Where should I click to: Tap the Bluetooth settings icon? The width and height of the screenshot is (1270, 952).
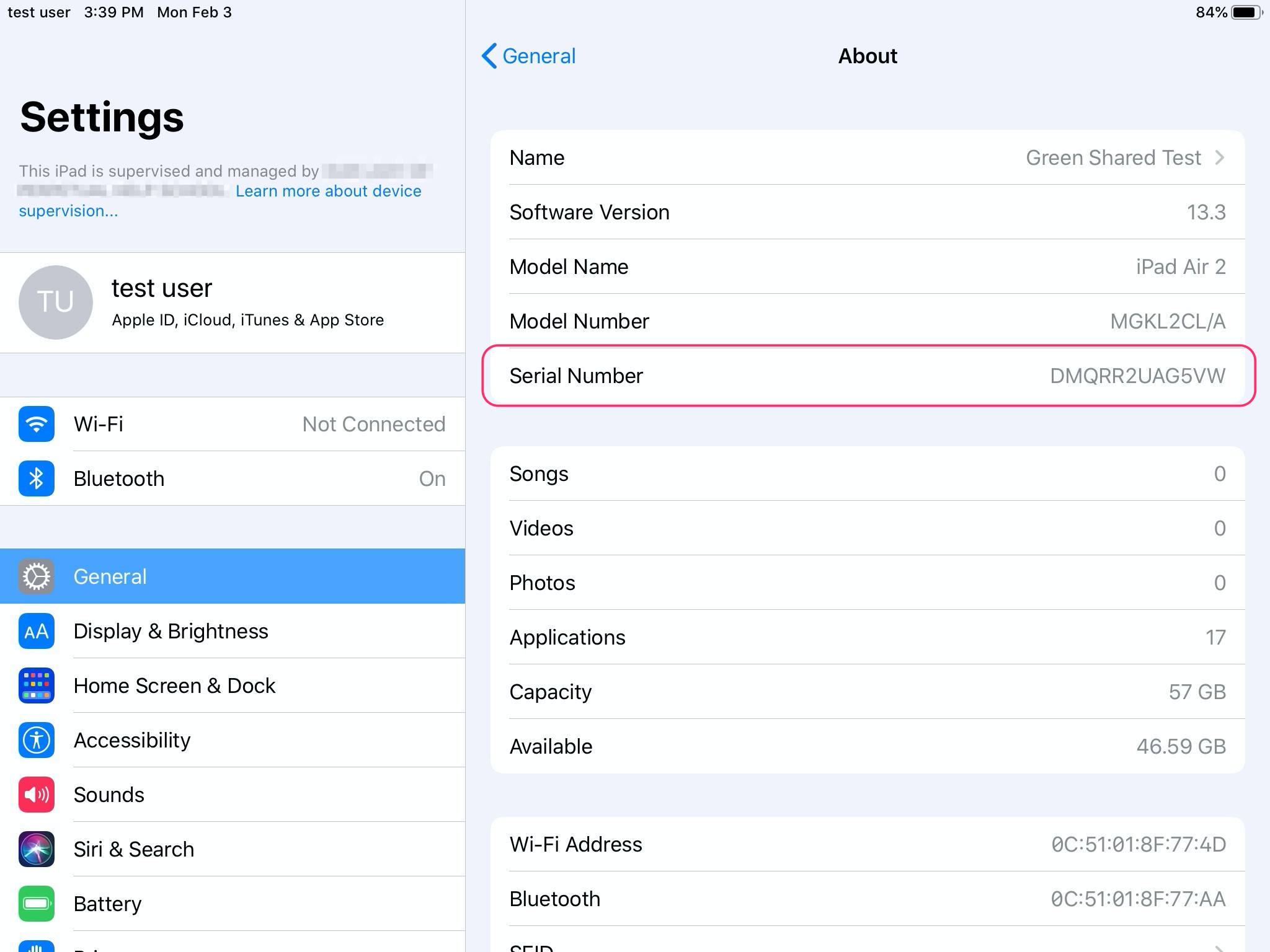pyautogui.click(x=37, y=478)
